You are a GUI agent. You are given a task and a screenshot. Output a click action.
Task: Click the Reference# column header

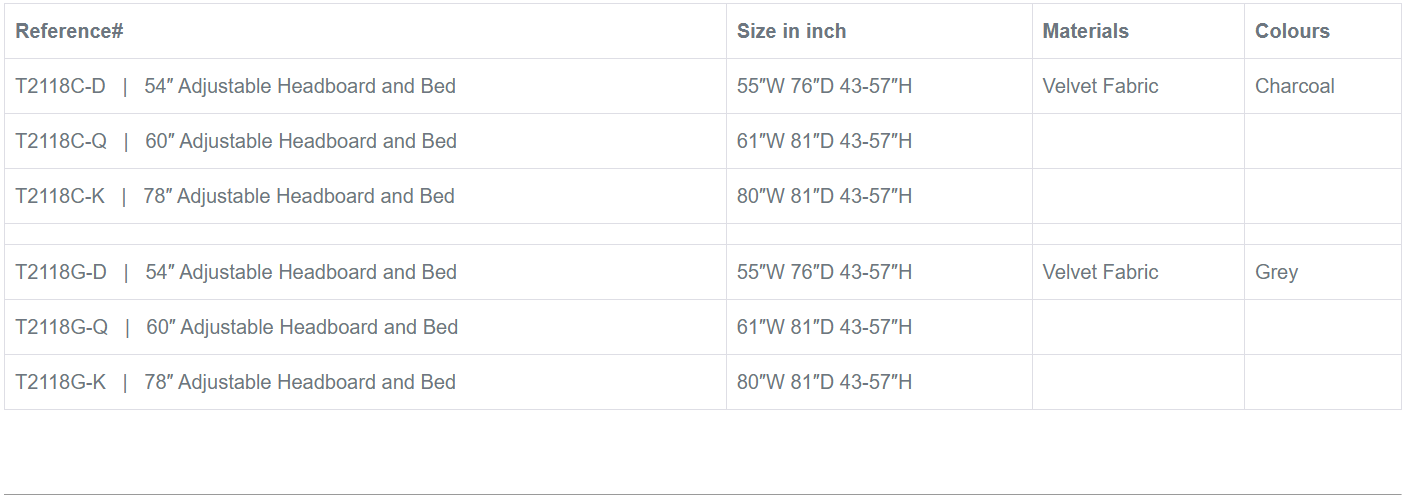(70, 31)
